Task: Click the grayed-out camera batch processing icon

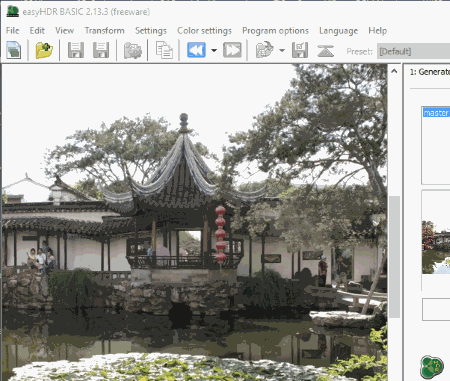Action: tap(133, 51)
